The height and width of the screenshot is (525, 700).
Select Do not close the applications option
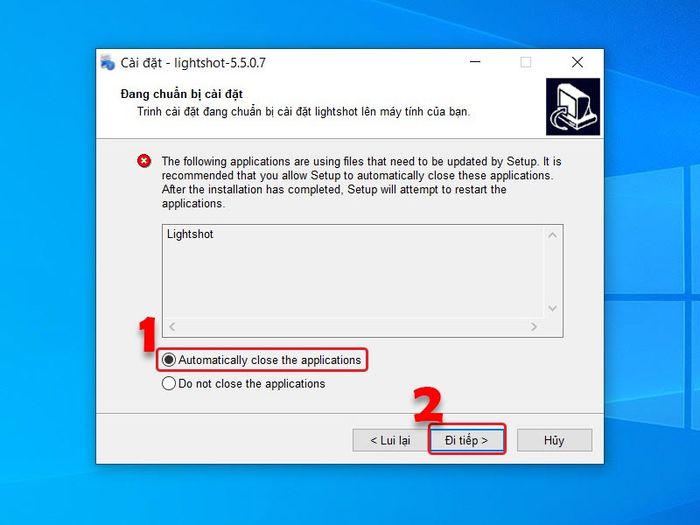click(x=244, y=383)
